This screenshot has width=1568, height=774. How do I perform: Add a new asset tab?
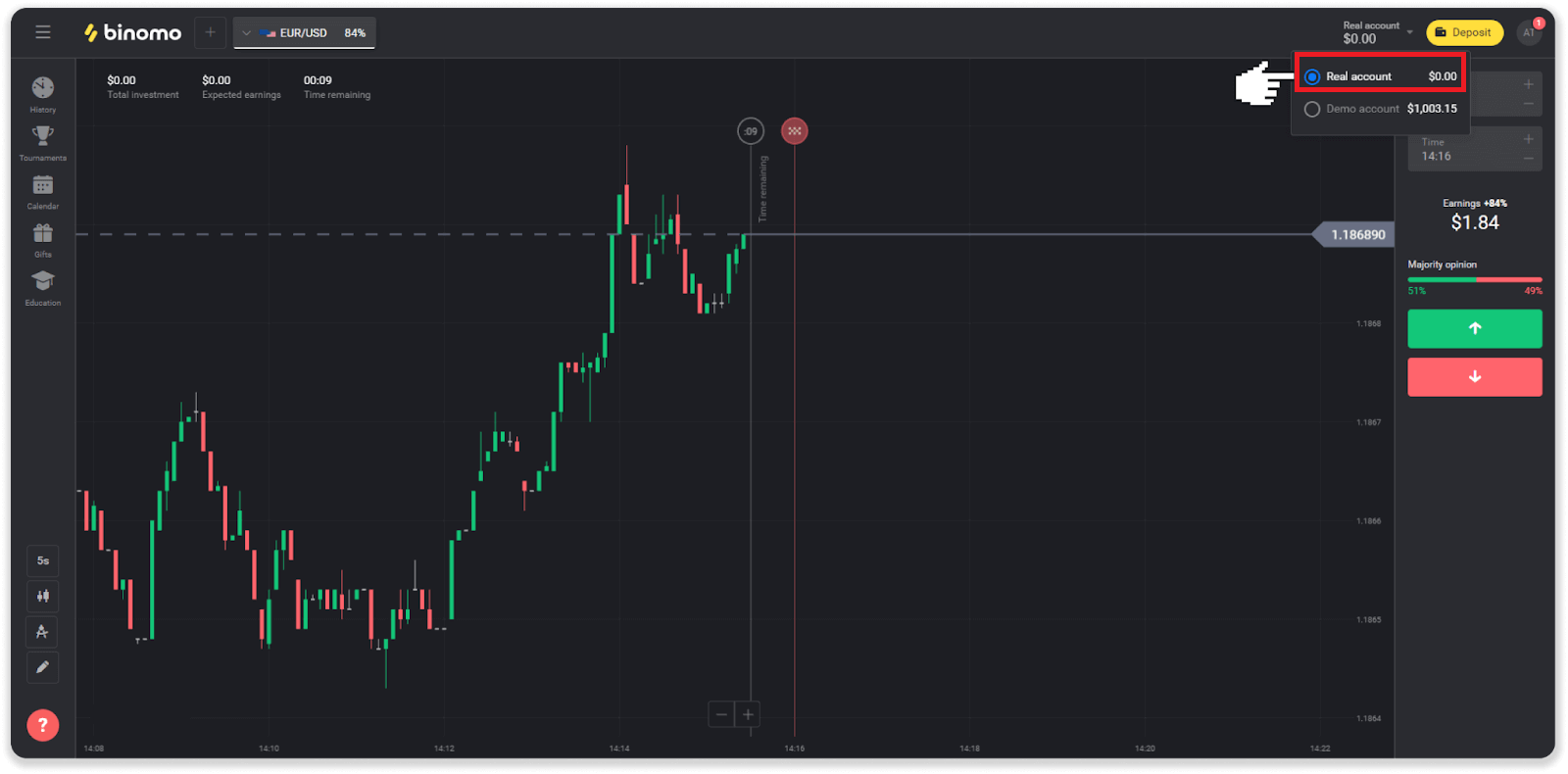tap(210, 32)
